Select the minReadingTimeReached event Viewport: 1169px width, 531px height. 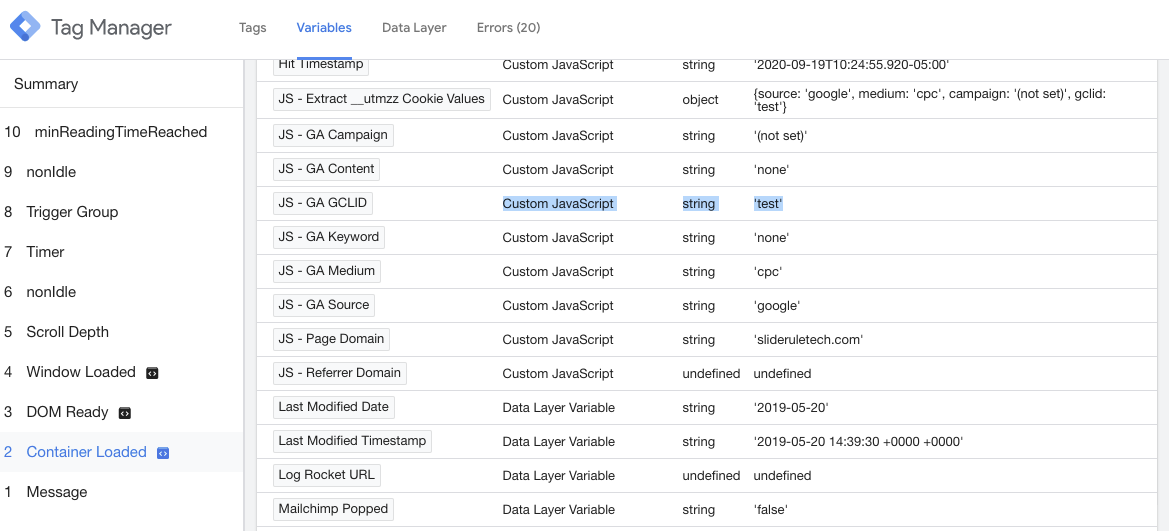(x=120, y=132)
